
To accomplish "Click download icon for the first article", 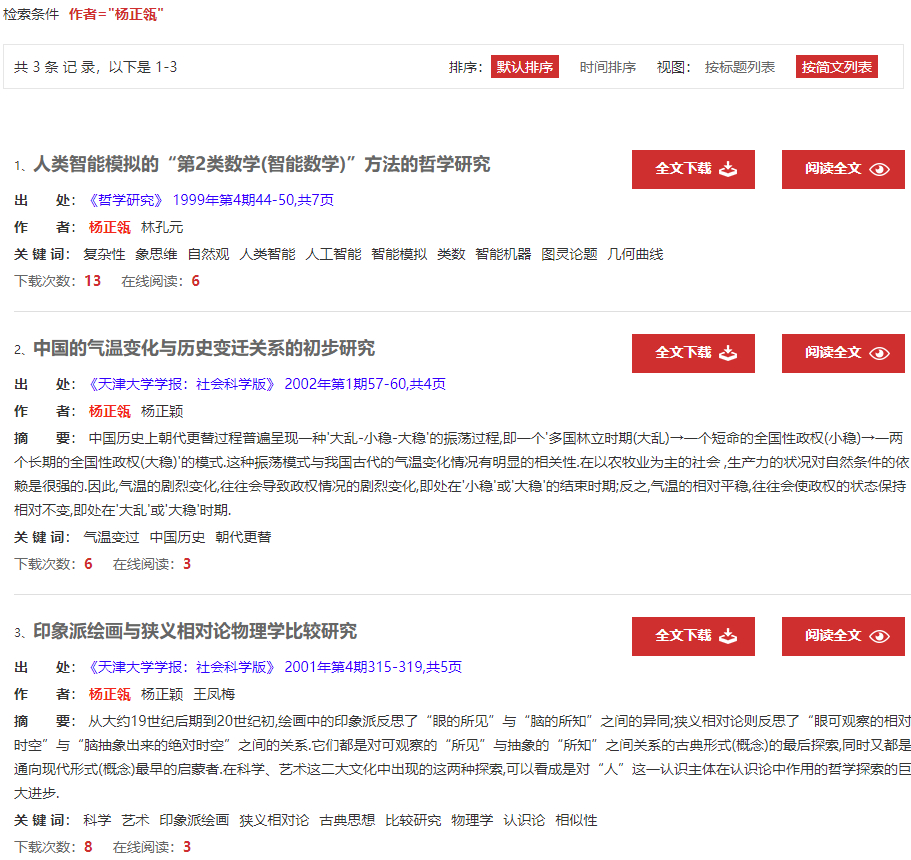I will (x=728, y=169).
